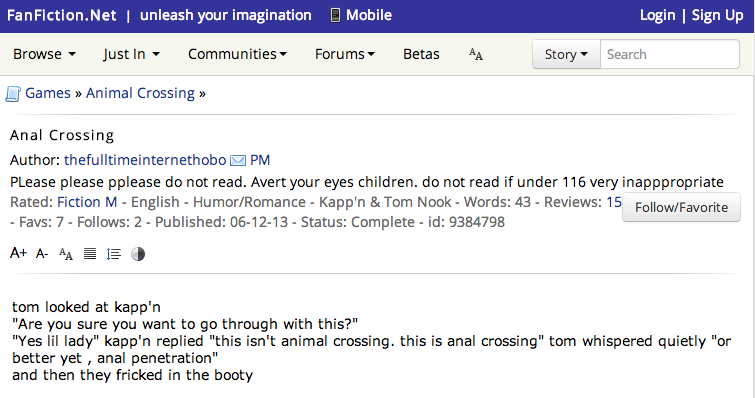Increase story text size with A+
The image size is (755, 398).
(18, 253)
